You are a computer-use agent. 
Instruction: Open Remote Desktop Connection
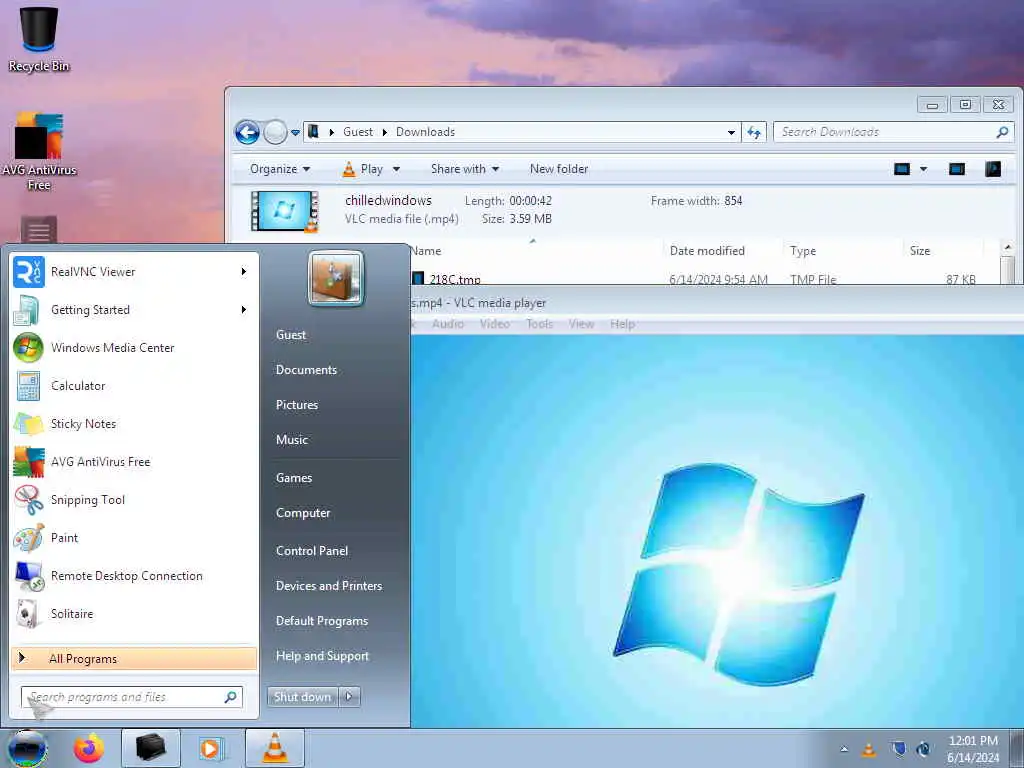(x=134, y=576)
